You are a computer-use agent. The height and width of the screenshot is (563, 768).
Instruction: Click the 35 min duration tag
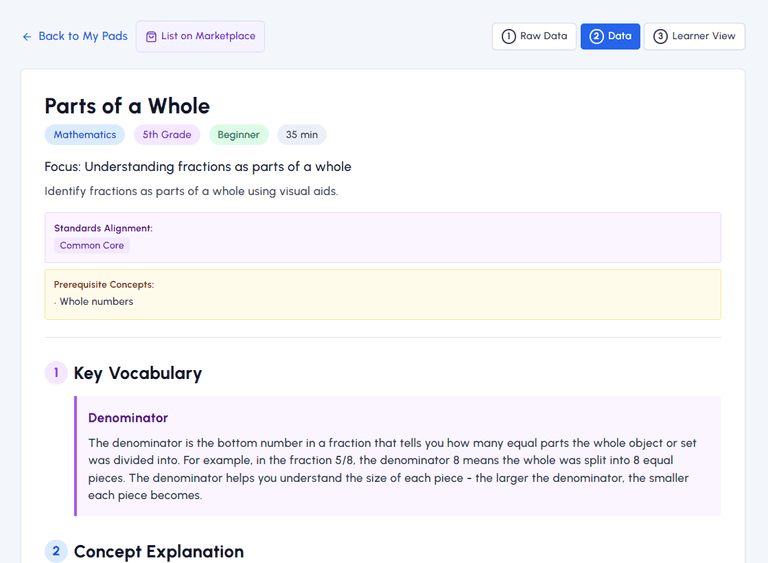(302, 135)
